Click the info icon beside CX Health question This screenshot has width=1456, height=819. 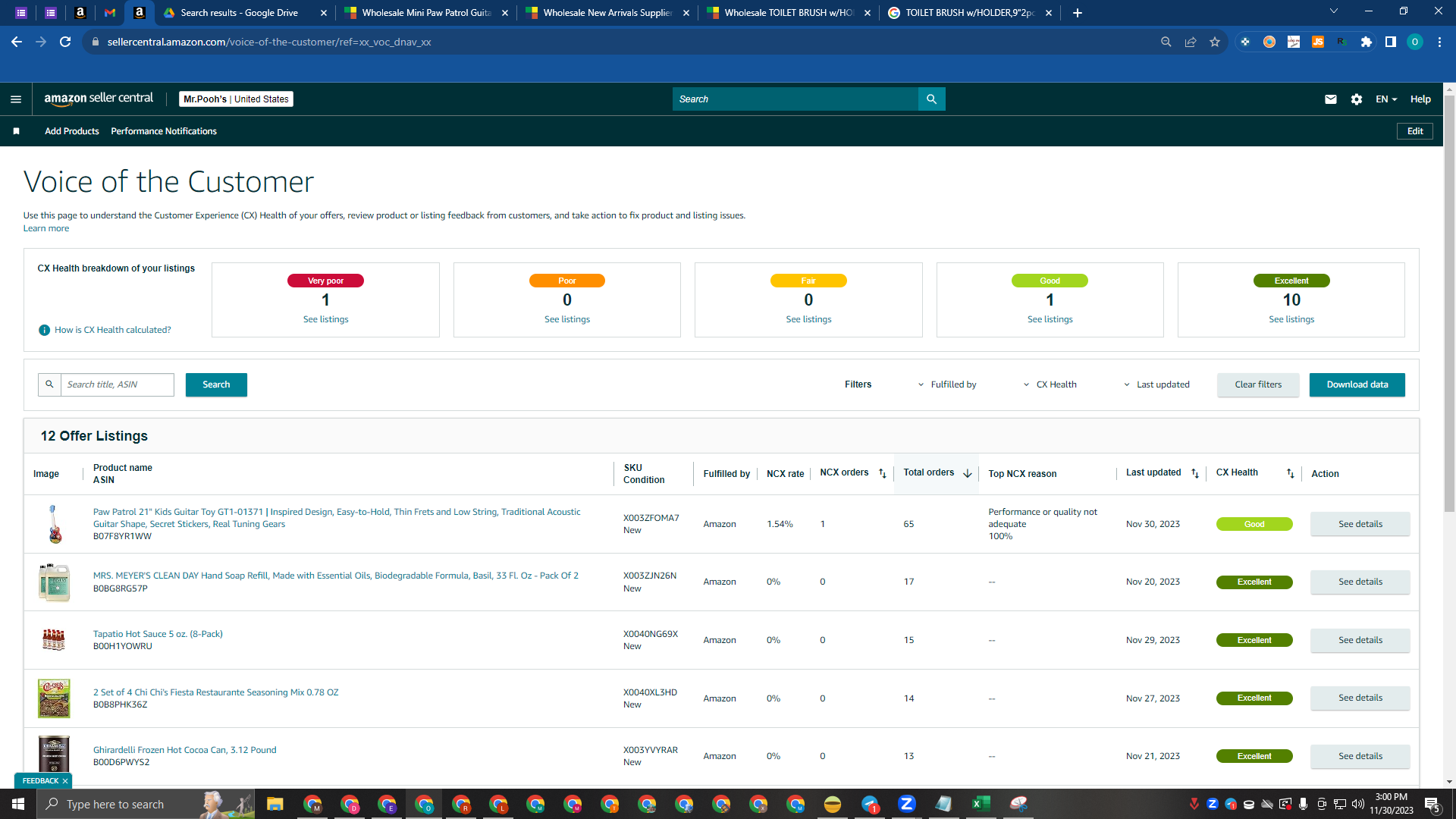point(44,330)
